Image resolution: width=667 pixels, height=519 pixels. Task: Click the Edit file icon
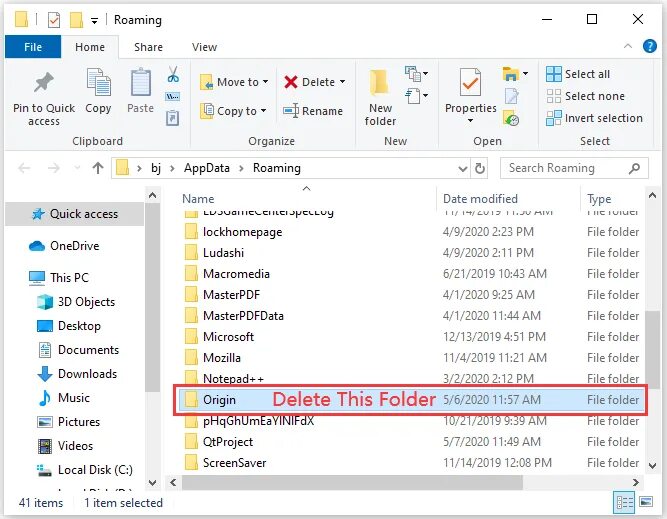click(x=511, y=96)
